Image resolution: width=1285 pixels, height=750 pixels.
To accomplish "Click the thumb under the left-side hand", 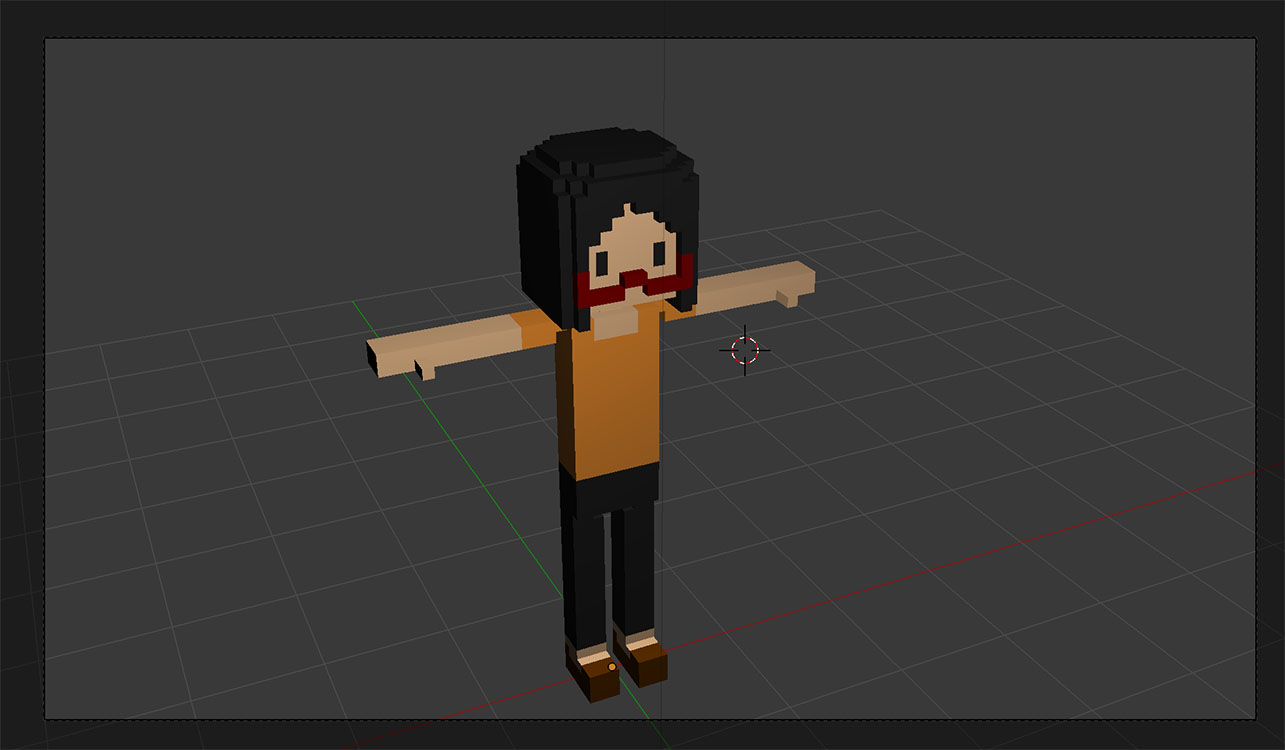I will (x=425, y=371).
